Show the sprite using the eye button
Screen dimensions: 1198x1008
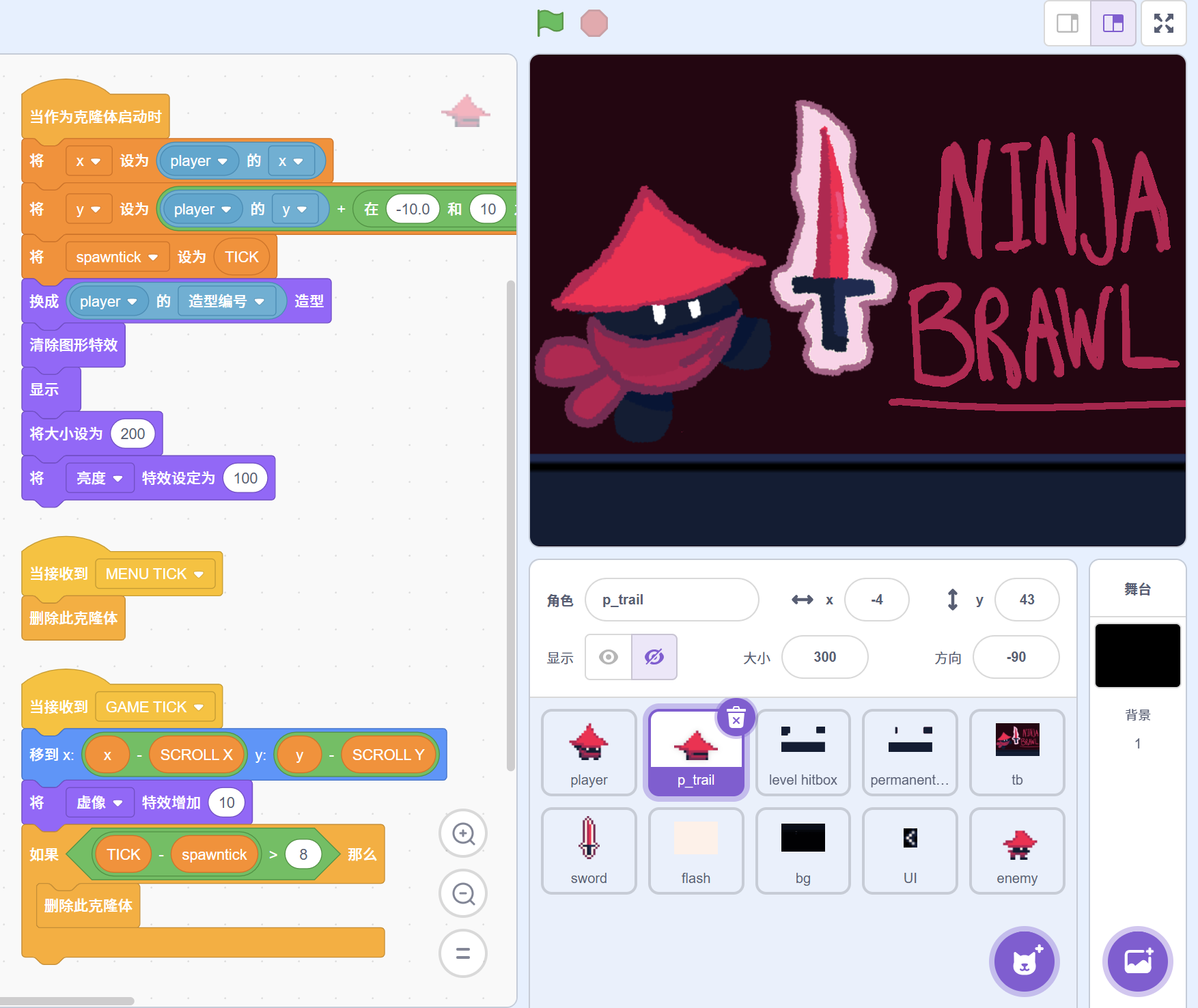(x=608, y=657)
